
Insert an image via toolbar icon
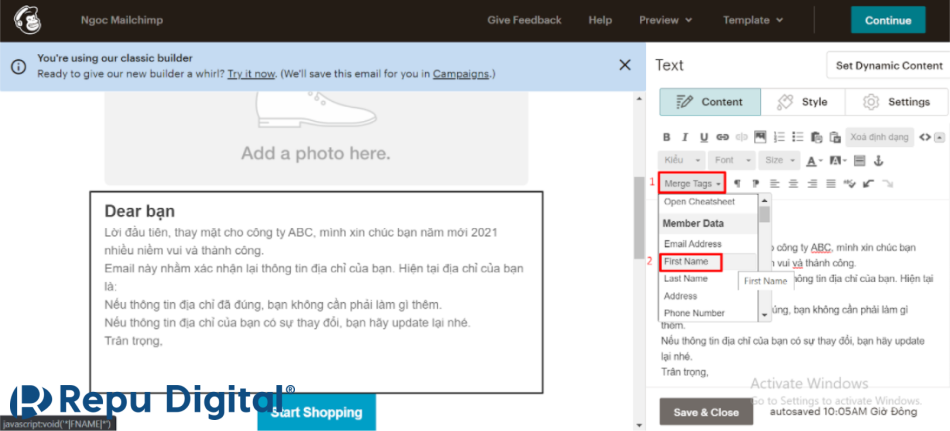click(x=759, y=137)
